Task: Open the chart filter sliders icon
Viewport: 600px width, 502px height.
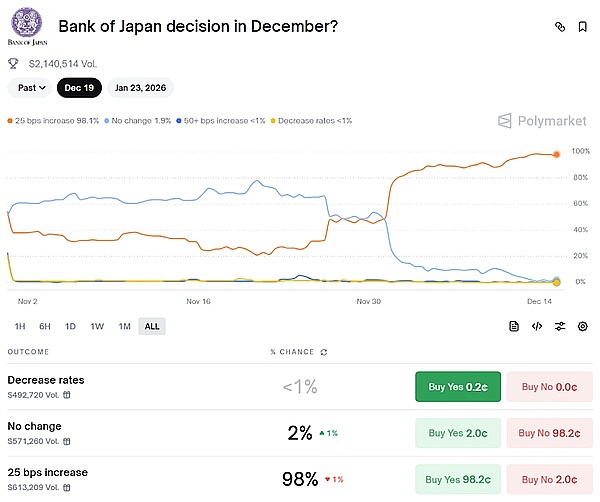Action: 560,326
